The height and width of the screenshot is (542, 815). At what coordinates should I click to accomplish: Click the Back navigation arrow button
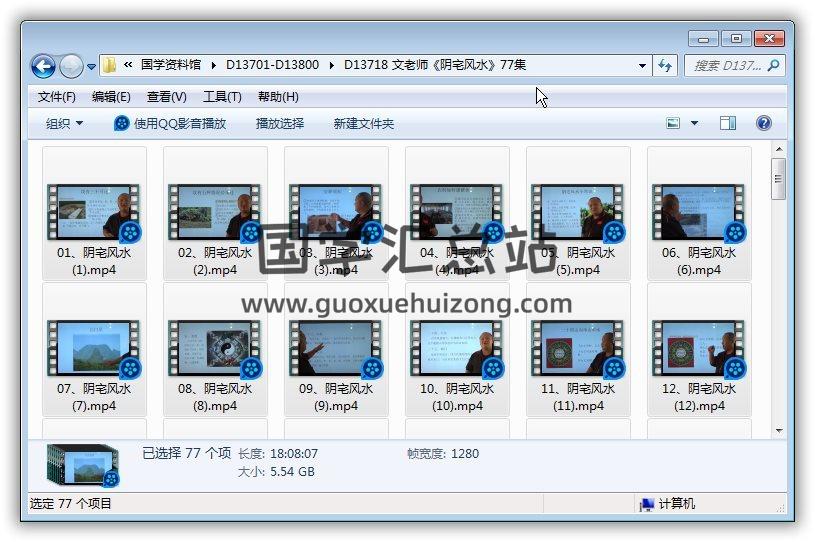[43, 67]
